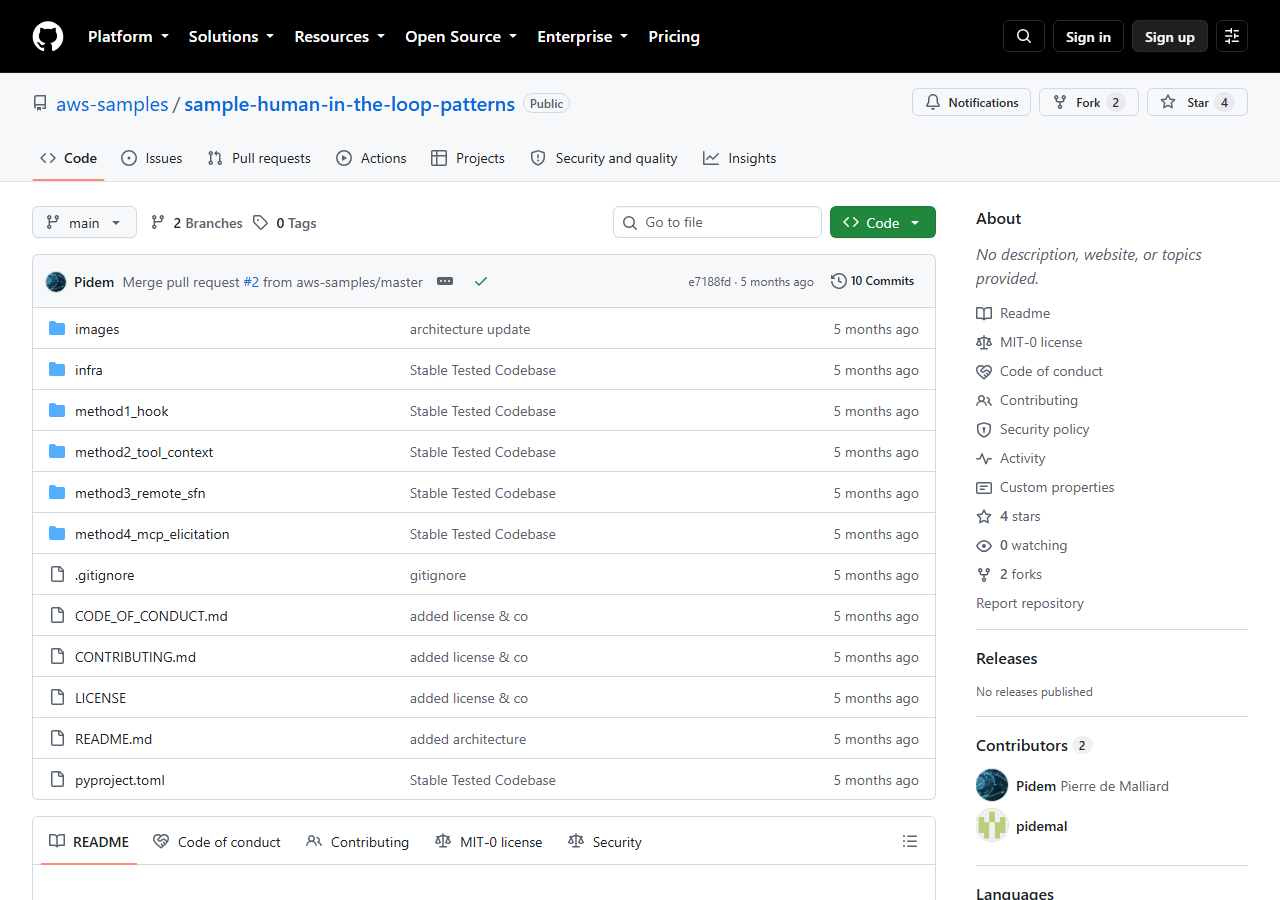The height and width of the screenshot is (900, 1280).
Task: Fork the repository
Action: point(1088,103)
